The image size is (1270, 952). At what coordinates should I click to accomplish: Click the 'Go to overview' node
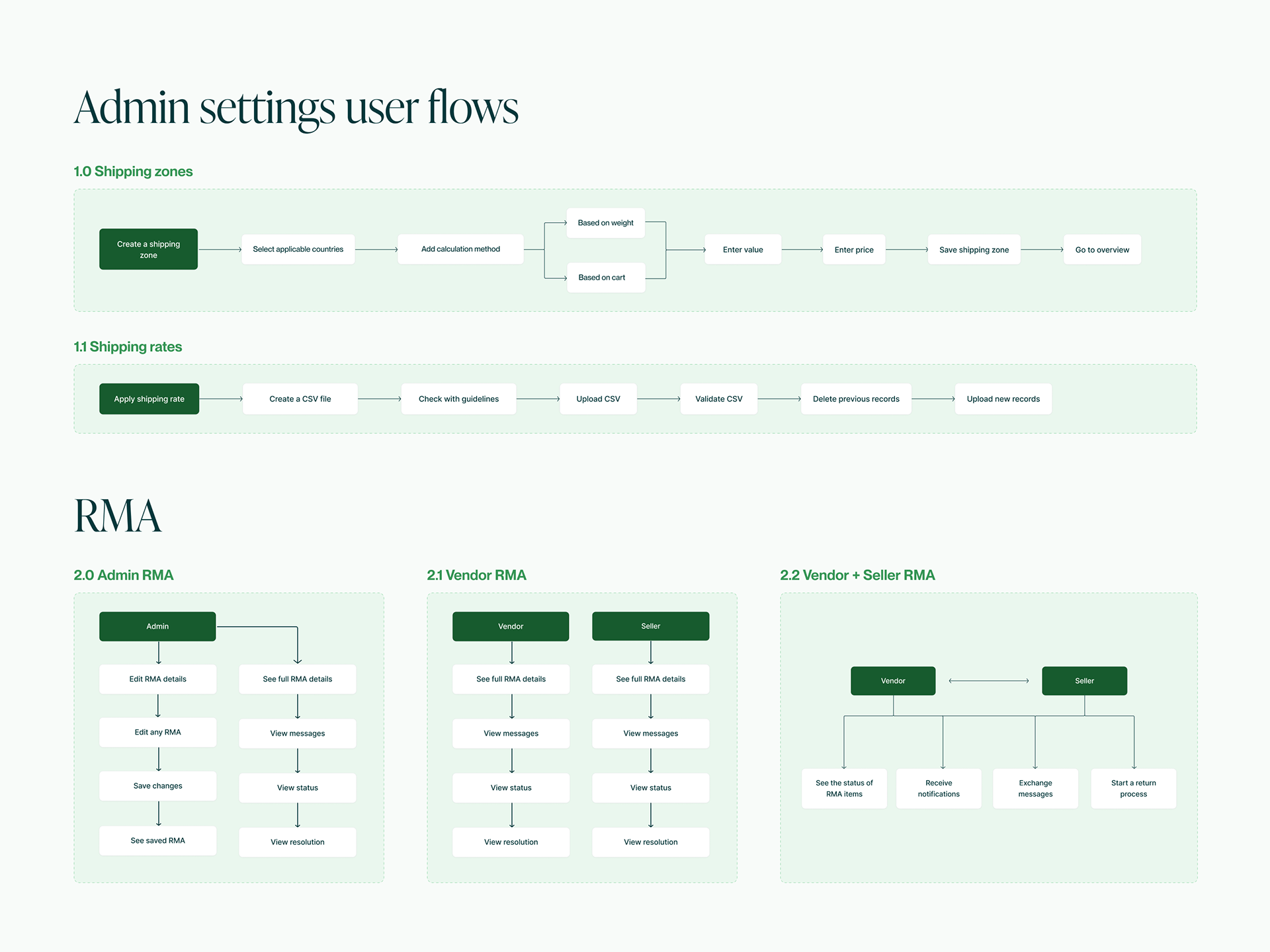pos(1102,249)
